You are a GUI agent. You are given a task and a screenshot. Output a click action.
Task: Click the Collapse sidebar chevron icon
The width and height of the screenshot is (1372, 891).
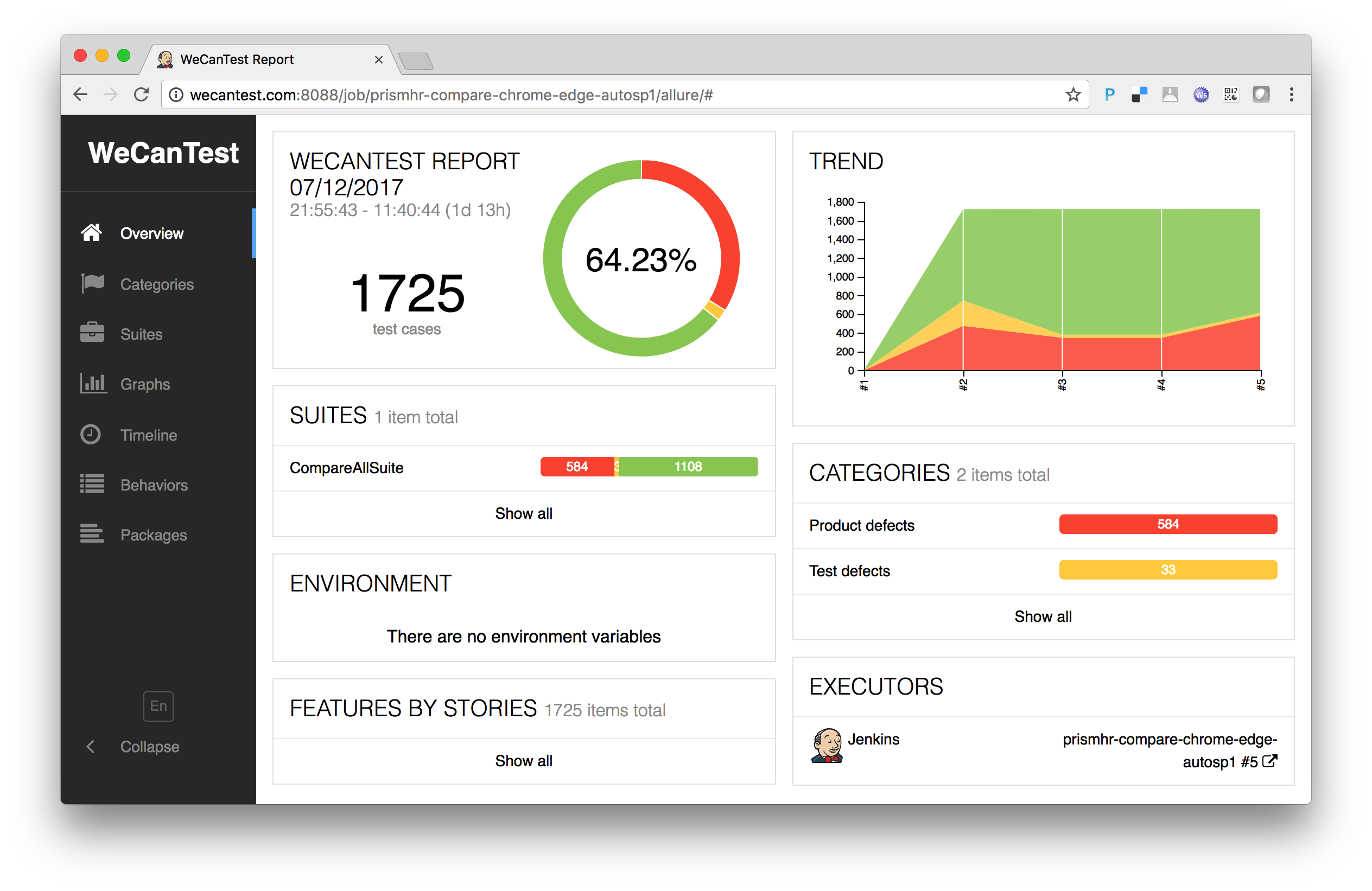tap(91, 748)
